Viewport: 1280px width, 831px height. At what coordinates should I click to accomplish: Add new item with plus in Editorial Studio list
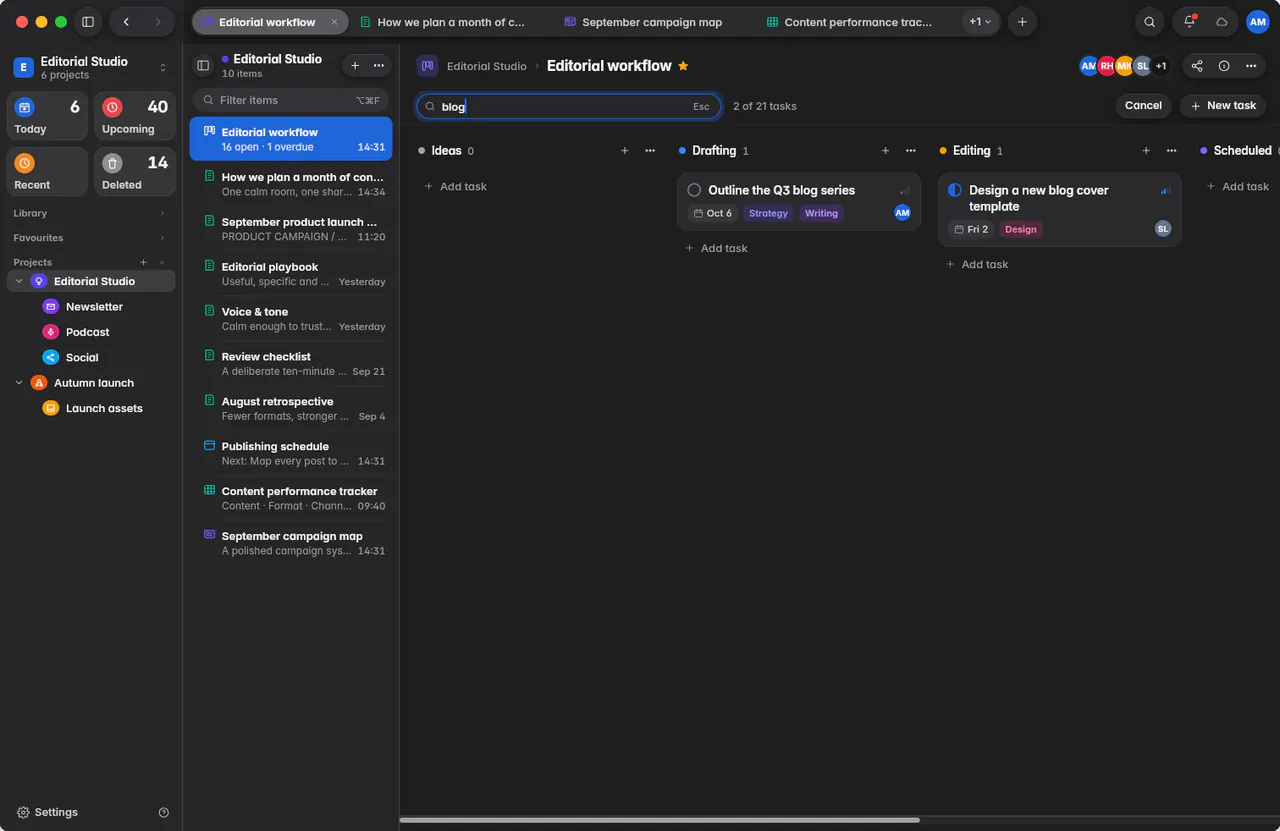click(355, 65)
